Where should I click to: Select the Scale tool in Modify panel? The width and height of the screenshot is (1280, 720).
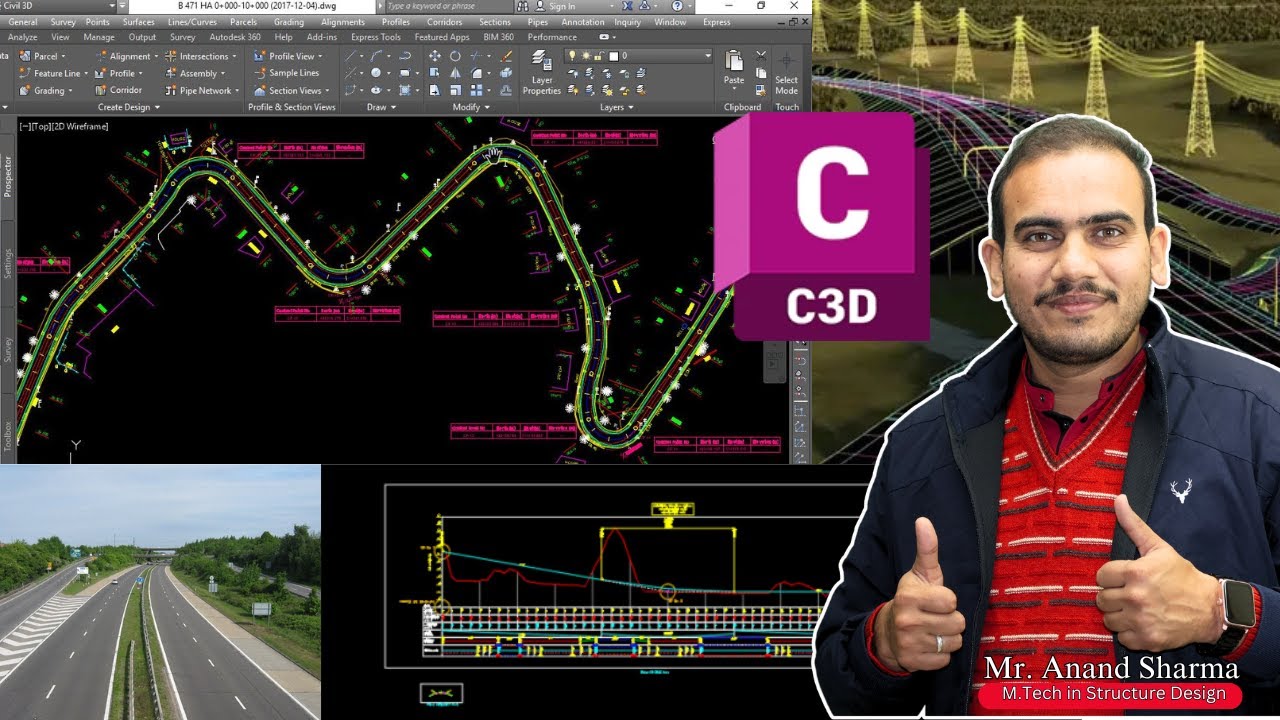coord(455,90)
